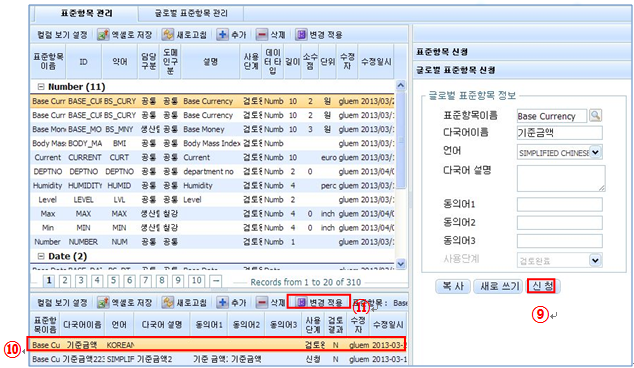Click the plus add icon in top toolbar
The width and height of the screenshot is (634, 368).
coord(222,35)
